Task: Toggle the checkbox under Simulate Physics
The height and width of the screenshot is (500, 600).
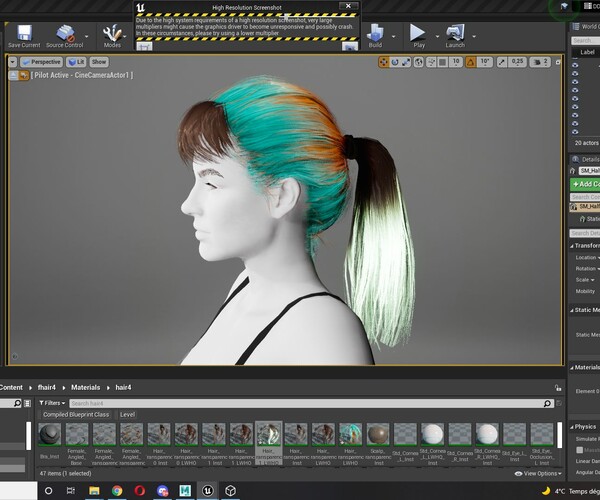Action: point(580,450)
